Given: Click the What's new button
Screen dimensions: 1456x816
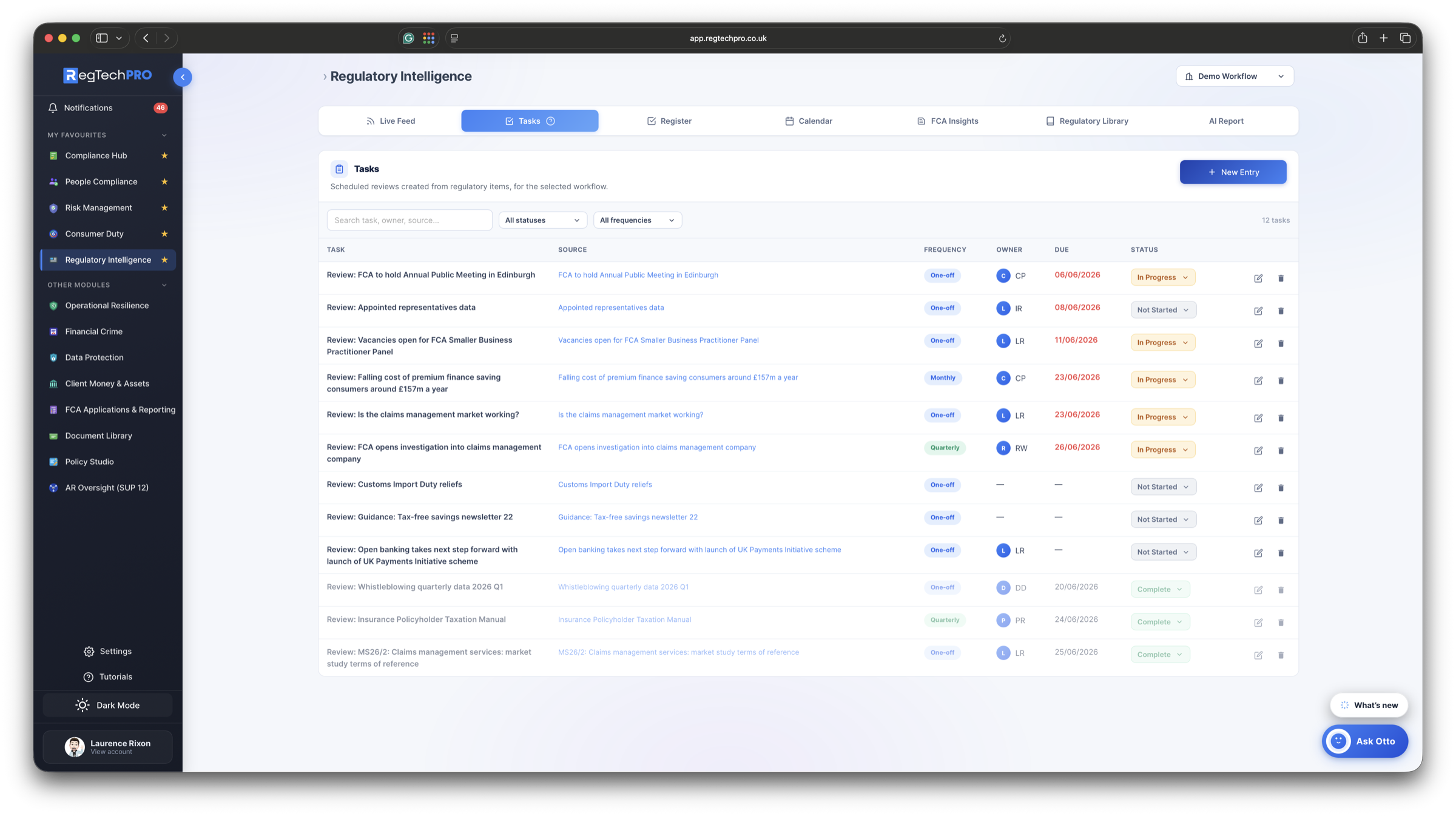Looking at the screenshot, I should pyautogui.click(x=1369, y=705).
